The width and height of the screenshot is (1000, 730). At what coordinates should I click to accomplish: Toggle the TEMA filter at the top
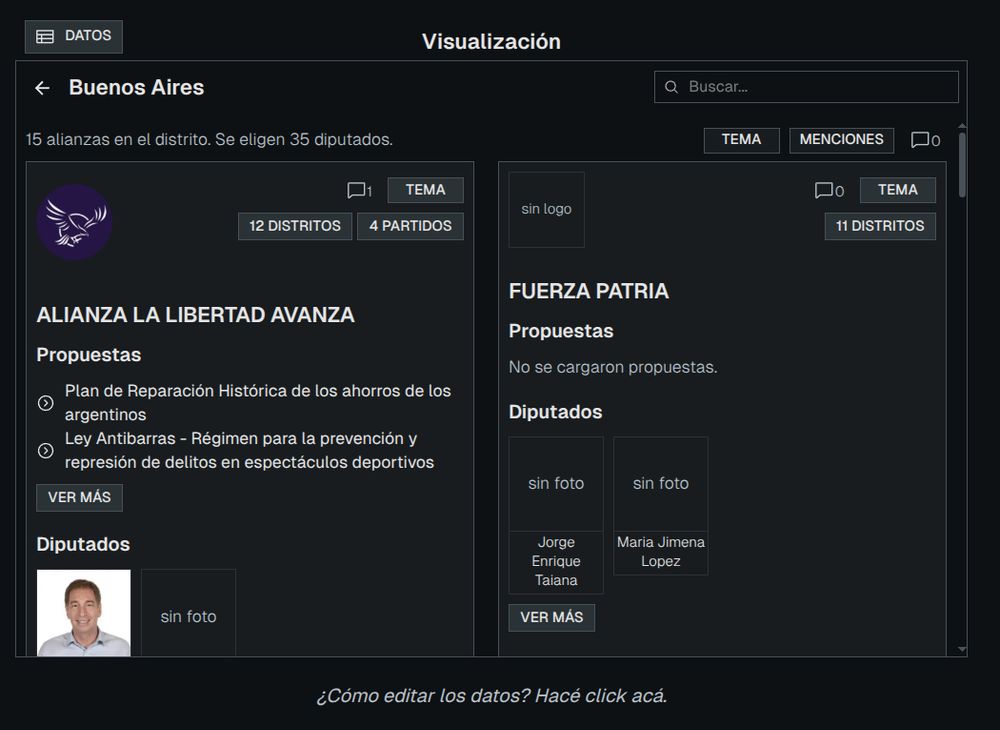click(741, 140)
